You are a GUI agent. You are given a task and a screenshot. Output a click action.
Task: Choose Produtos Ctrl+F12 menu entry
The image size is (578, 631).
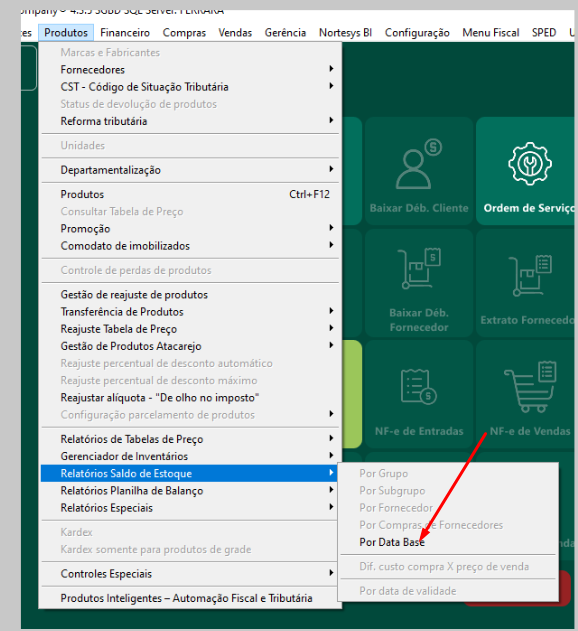pos(190,194)
